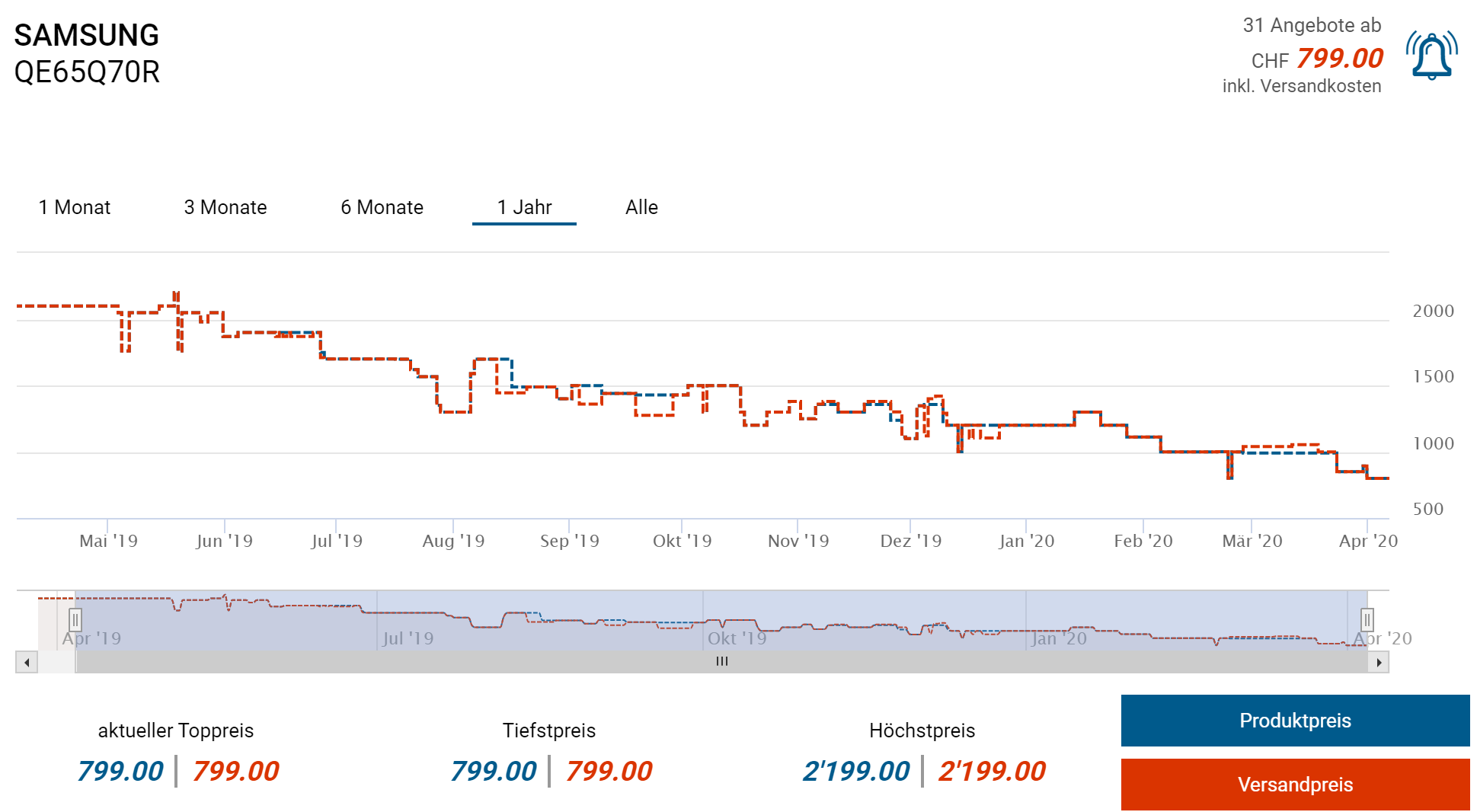Click the navigator scrollbar right arrow
Screen dimensions: 1477x812
[1379, 662]
